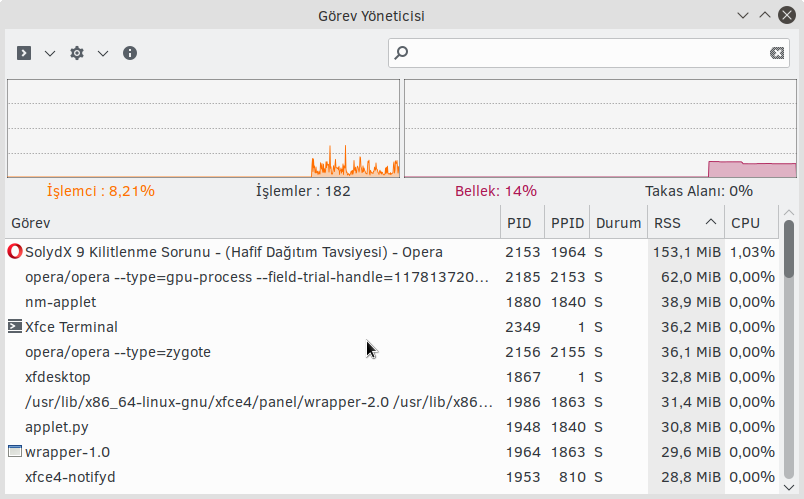
Task: Select opera --type=zygote process
Action: point(392,352)
